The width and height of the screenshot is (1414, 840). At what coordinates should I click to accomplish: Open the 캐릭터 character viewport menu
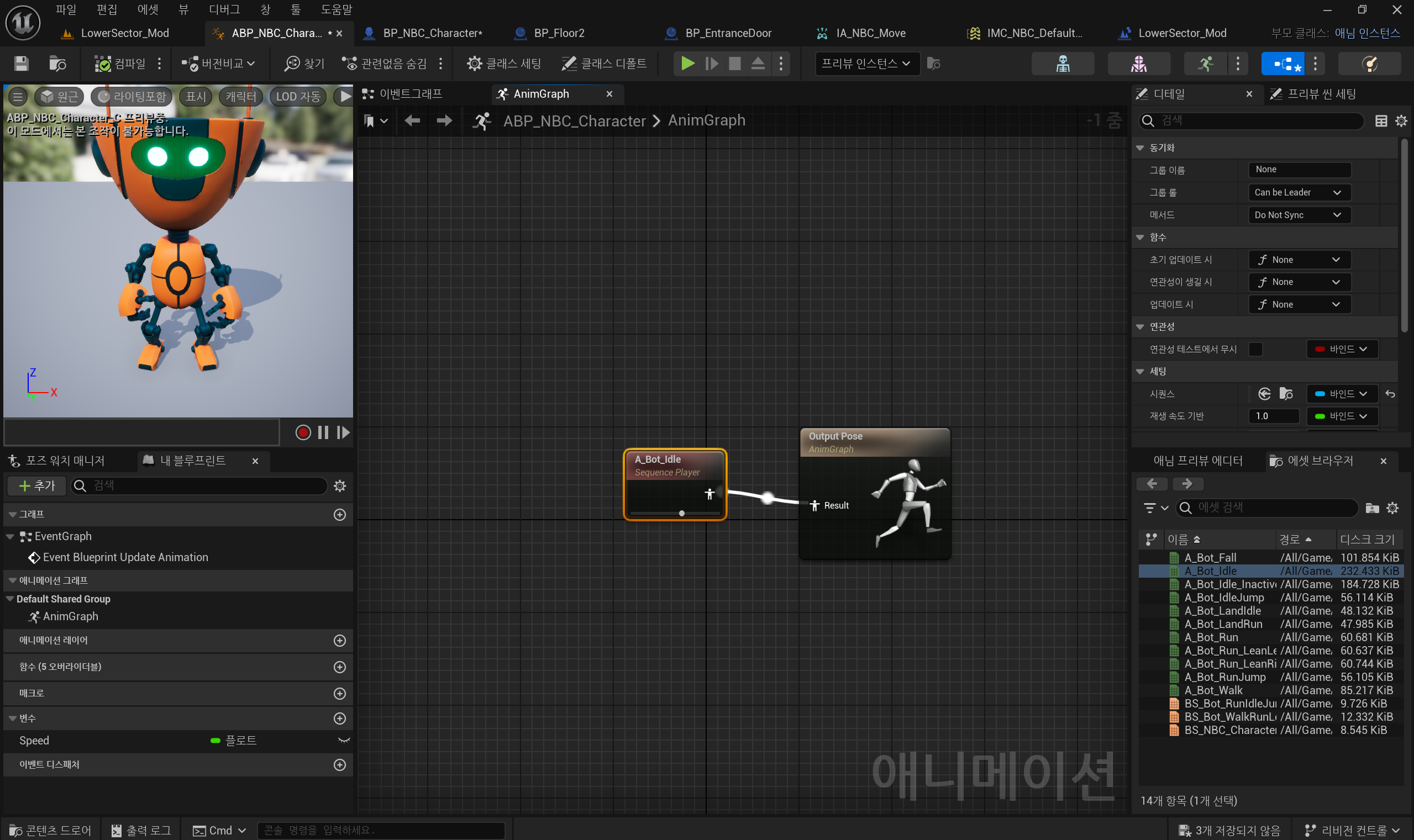pyautogui.click(x=241, y=97)
